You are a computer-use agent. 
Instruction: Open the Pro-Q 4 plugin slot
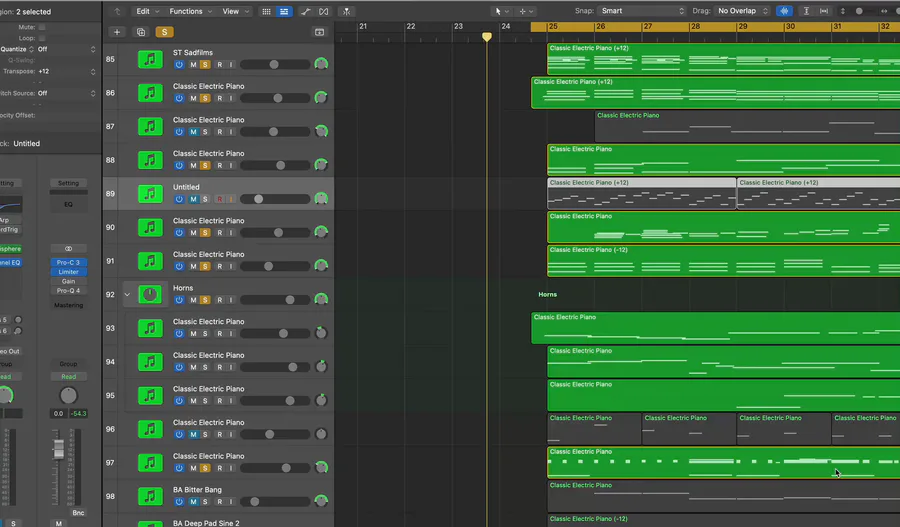[x=68, y=290]
